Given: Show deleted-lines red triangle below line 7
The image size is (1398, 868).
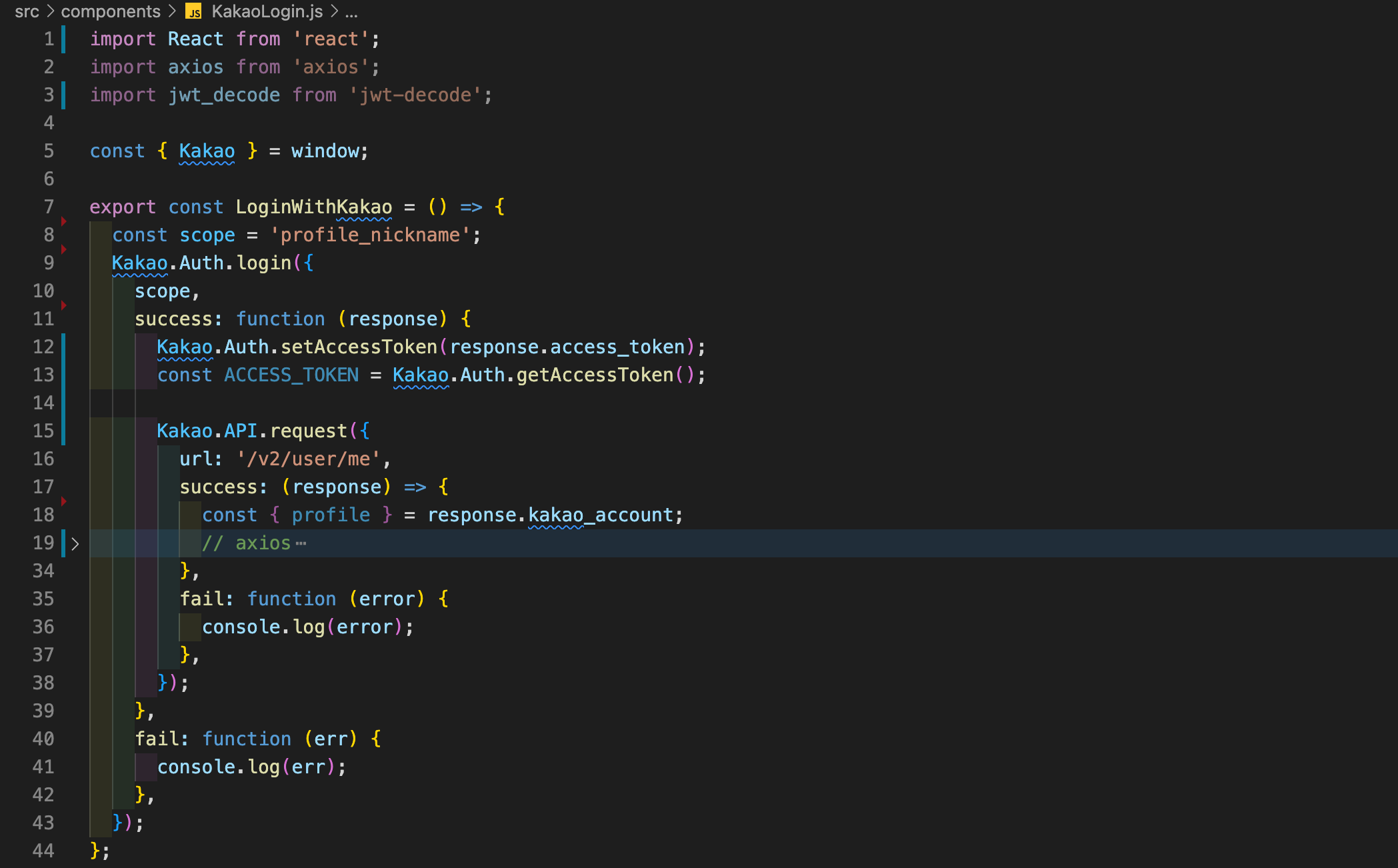Looking at the screenshot, I should coord(64,221).
